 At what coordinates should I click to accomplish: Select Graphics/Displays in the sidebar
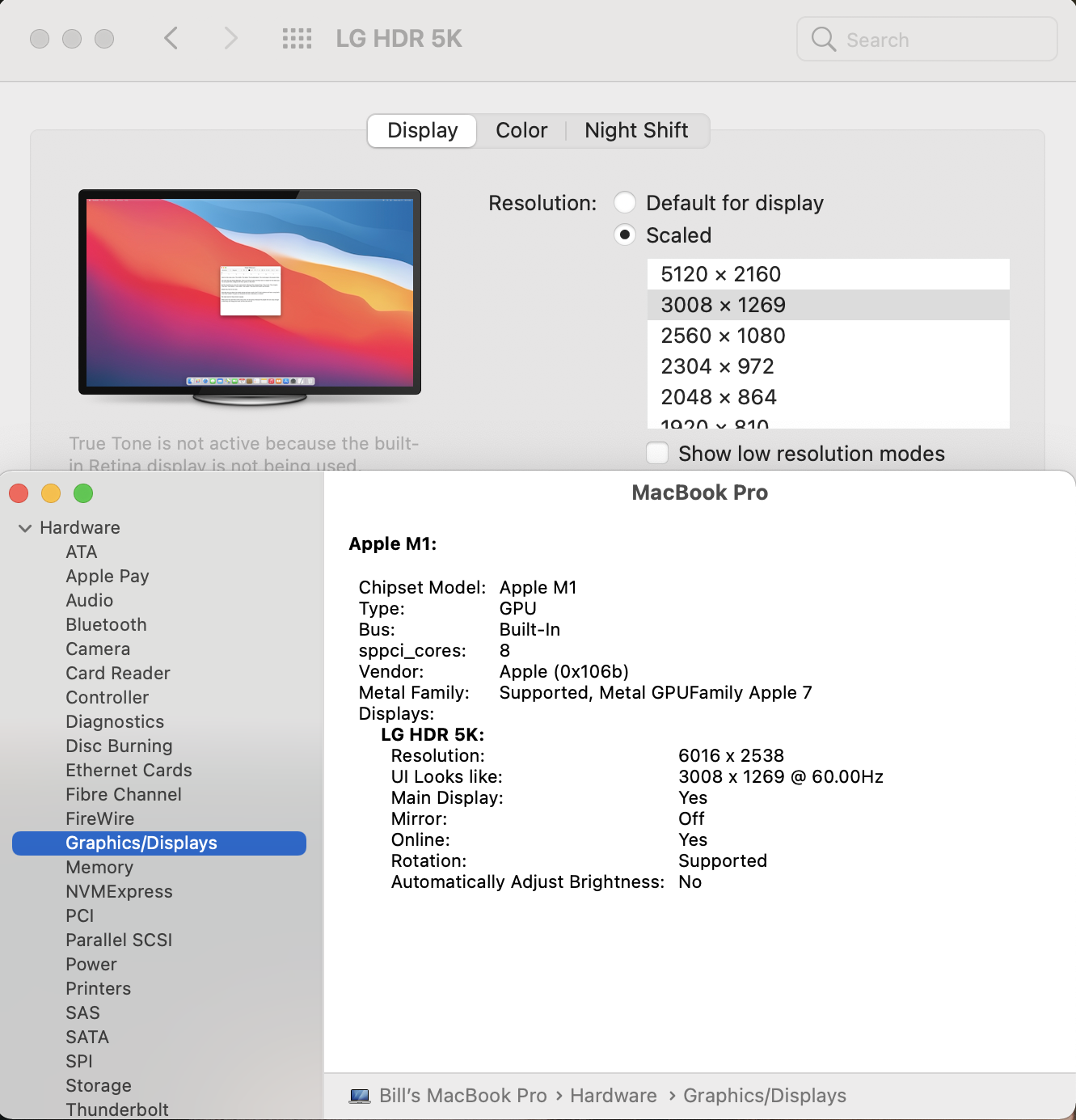tap(159, 843)
